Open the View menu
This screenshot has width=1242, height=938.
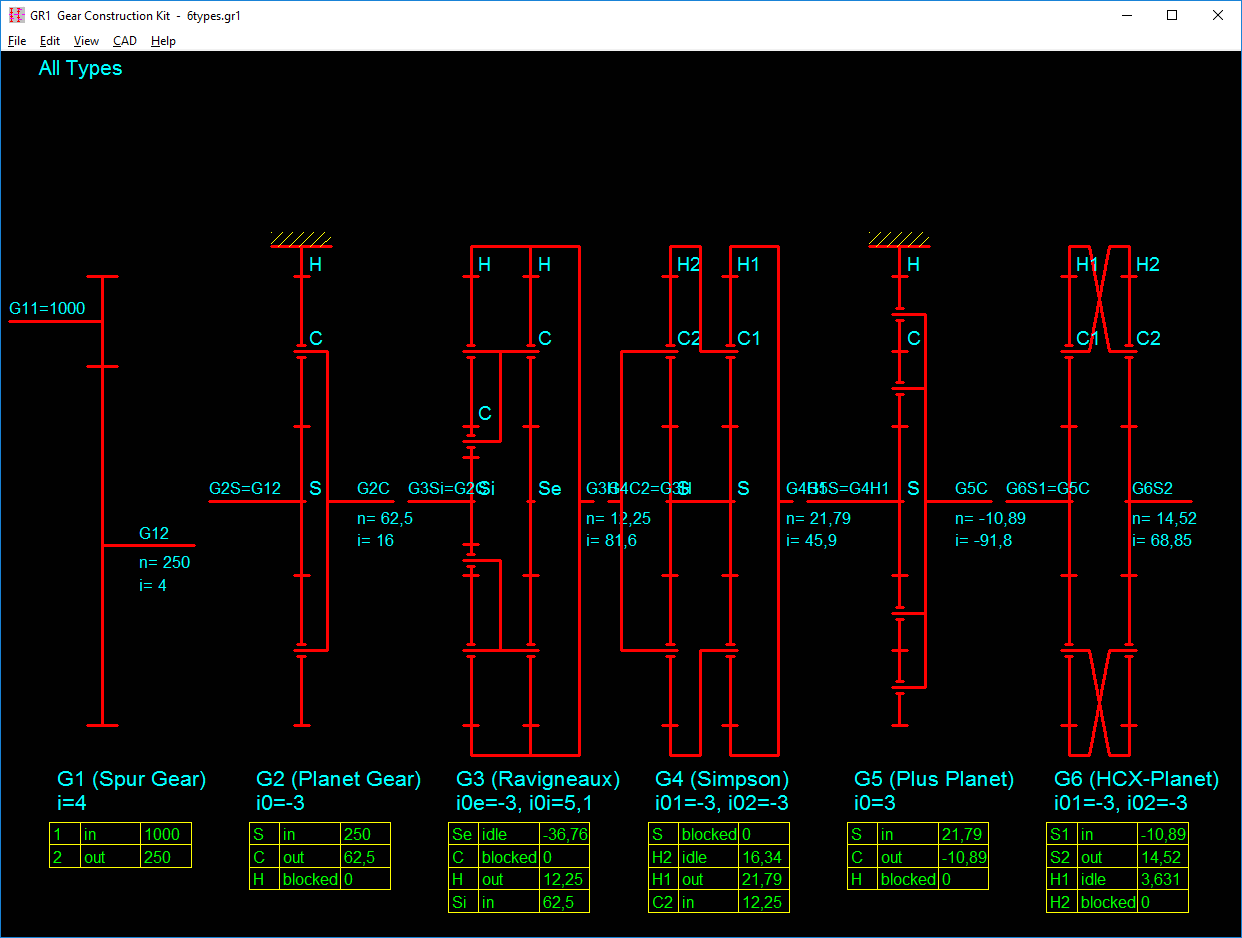[86, 41]
